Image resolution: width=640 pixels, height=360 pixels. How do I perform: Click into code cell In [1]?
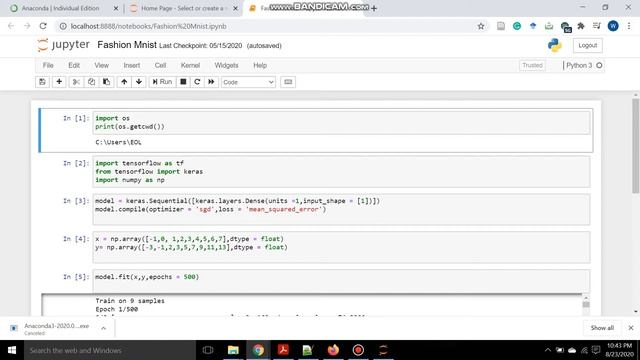[x=341, y=122]
